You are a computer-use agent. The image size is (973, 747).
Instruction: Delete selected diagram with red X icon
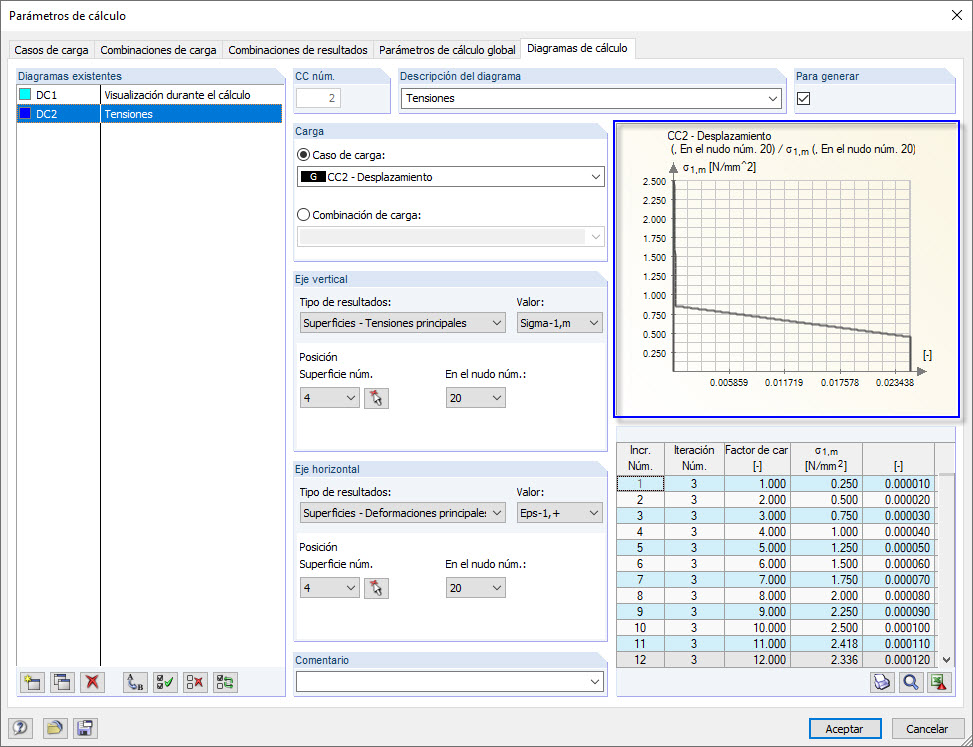tap(92, 682)
